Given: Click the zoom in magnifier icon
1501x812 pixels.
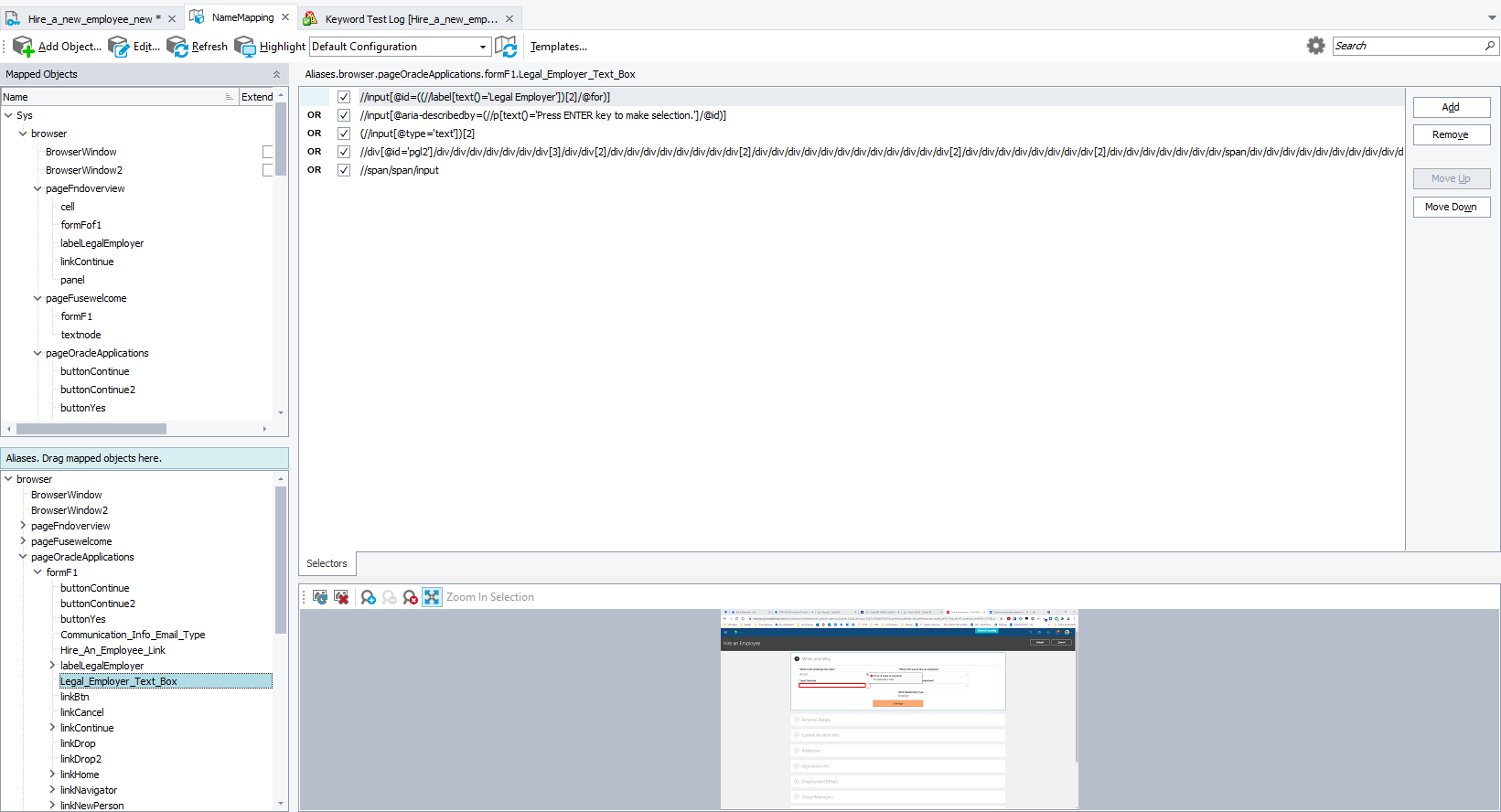Looking at the screenshot, I should click(x=368, y=597).
